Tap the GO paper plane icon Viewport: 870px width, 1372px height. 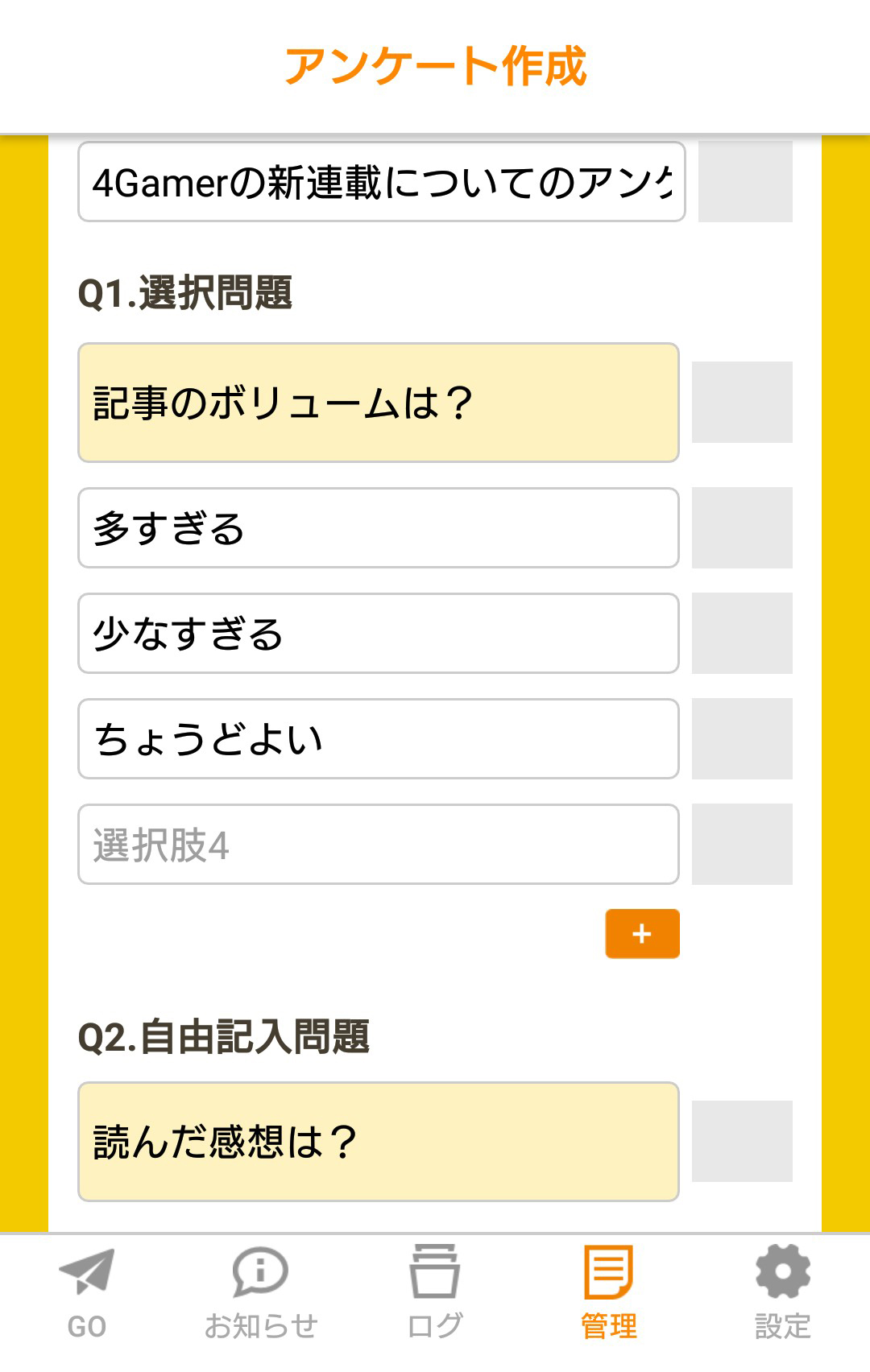point(87,1272)
